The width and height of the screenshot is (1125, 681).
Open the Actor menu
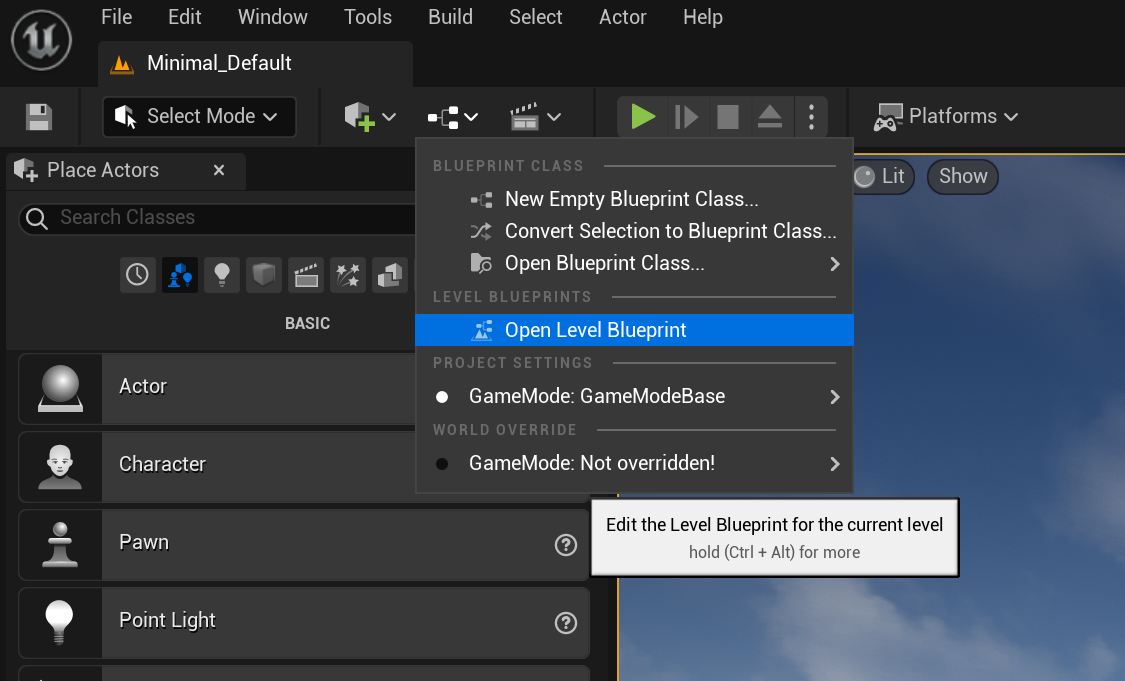[x=623, y=17]
